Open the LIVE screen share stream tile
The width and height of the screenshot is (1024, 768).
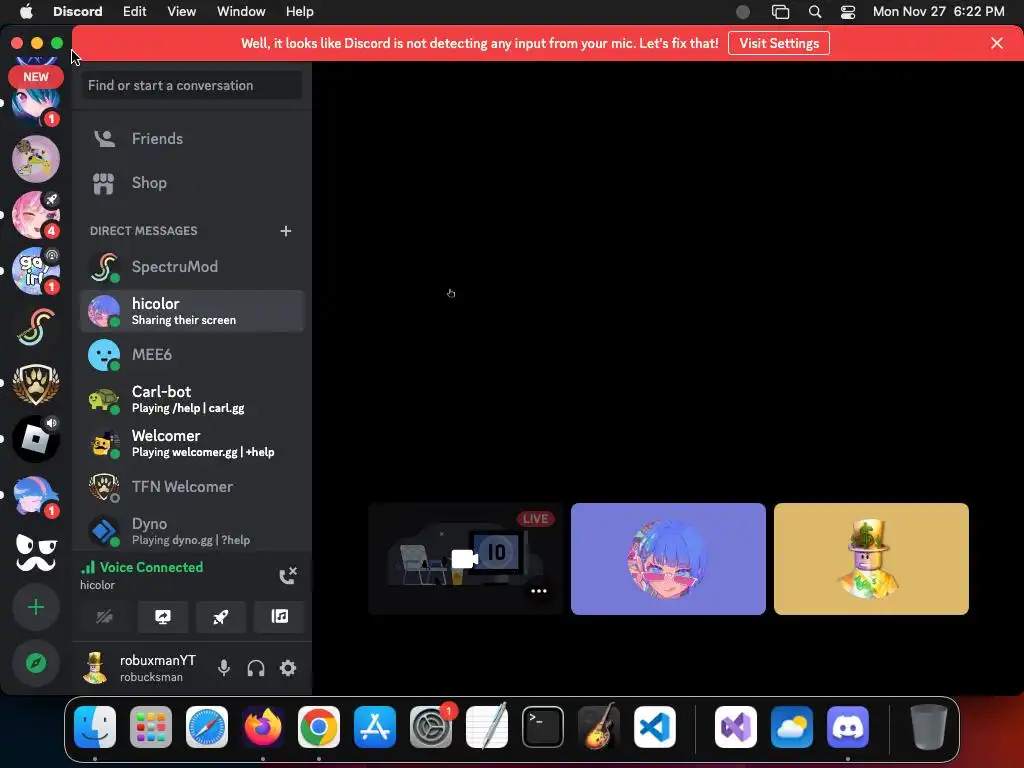466,559
